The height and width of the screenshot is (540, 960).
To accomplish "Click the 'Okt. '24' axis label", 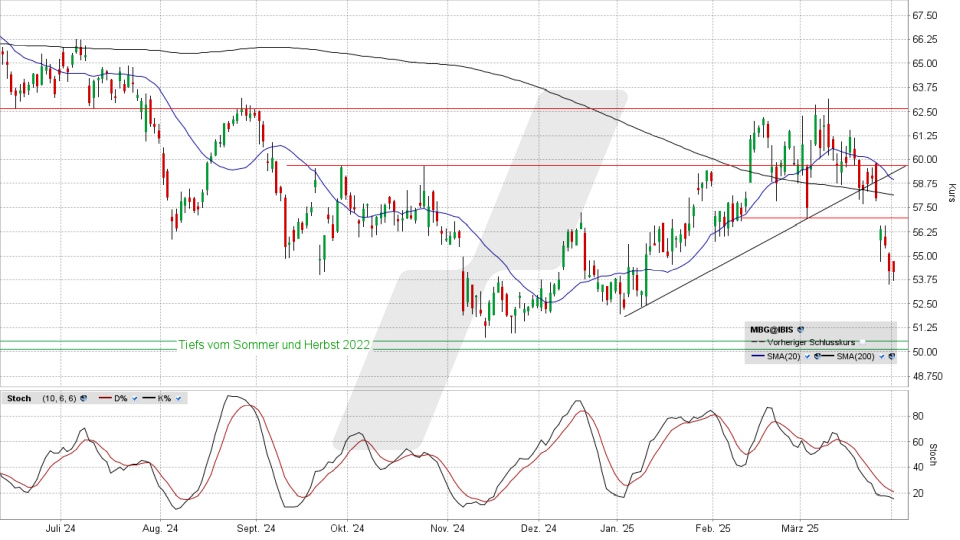I will (x=347, y=528).
